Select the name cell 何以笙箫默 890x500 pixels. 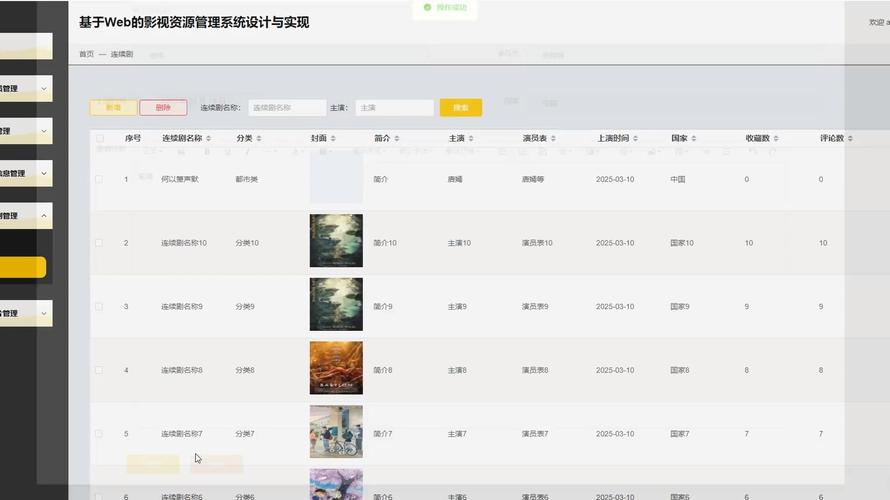click(180, 179)
